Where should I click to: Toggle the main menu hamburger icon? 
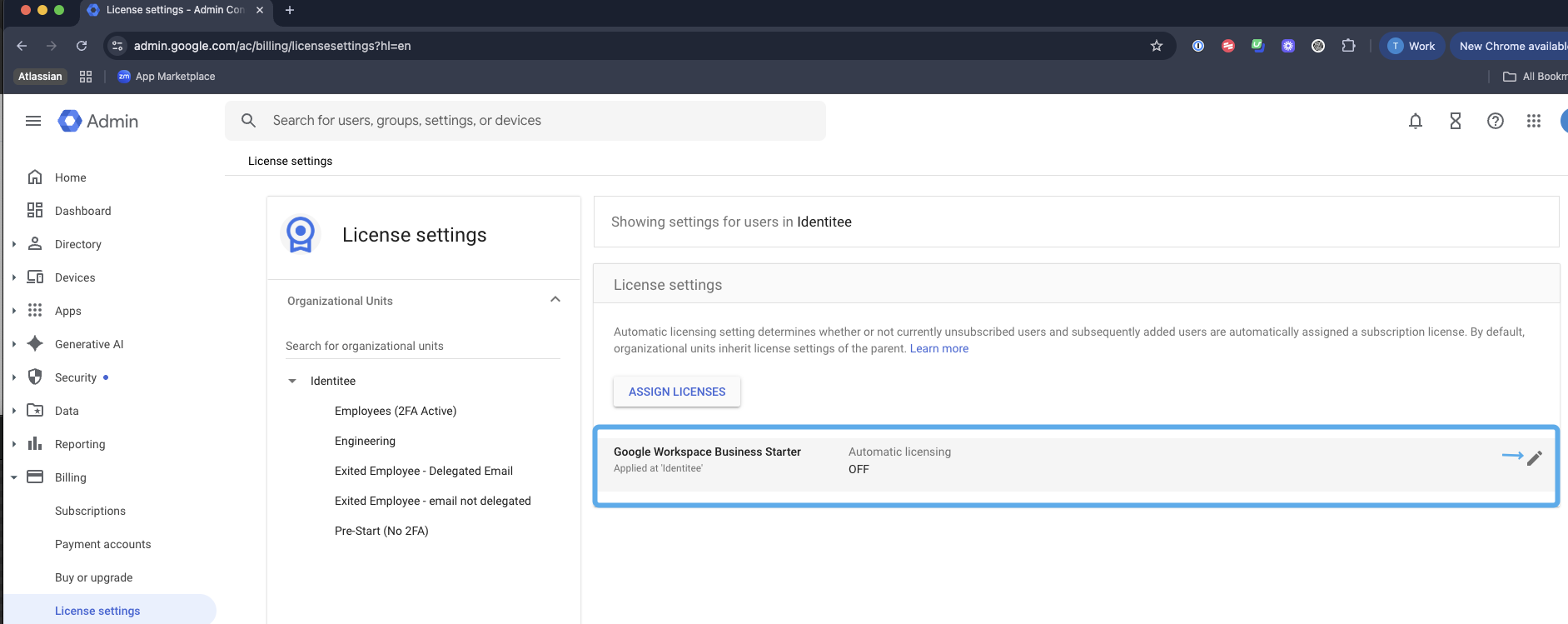[x=33, y=122]
